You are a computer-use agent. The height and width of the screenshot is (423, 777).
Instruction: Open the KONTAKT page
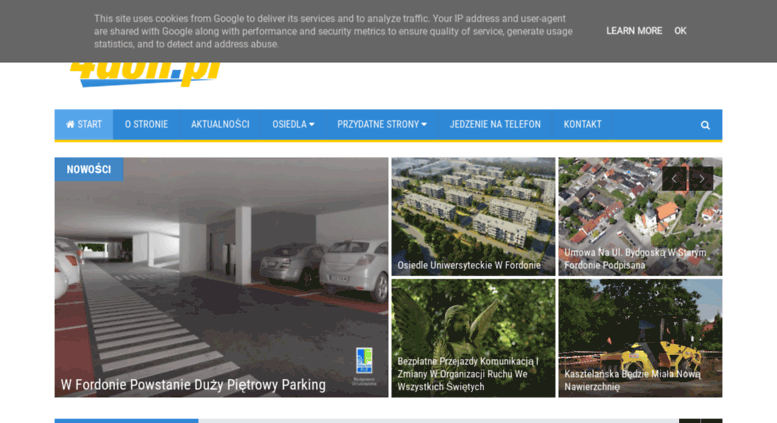pos(582,124)
